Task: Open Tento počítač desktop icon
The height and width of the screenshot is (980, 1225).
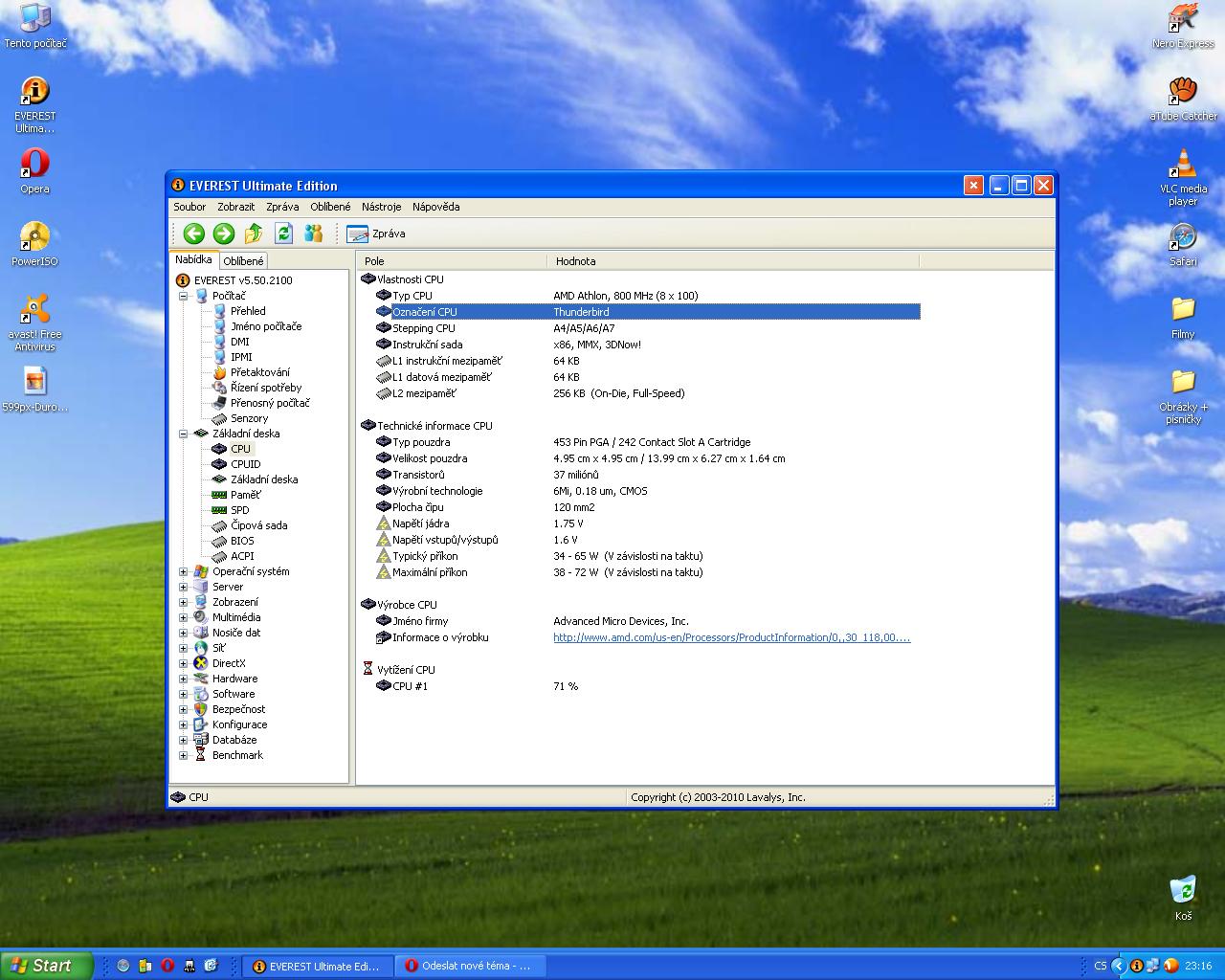Action: point(34,26)
